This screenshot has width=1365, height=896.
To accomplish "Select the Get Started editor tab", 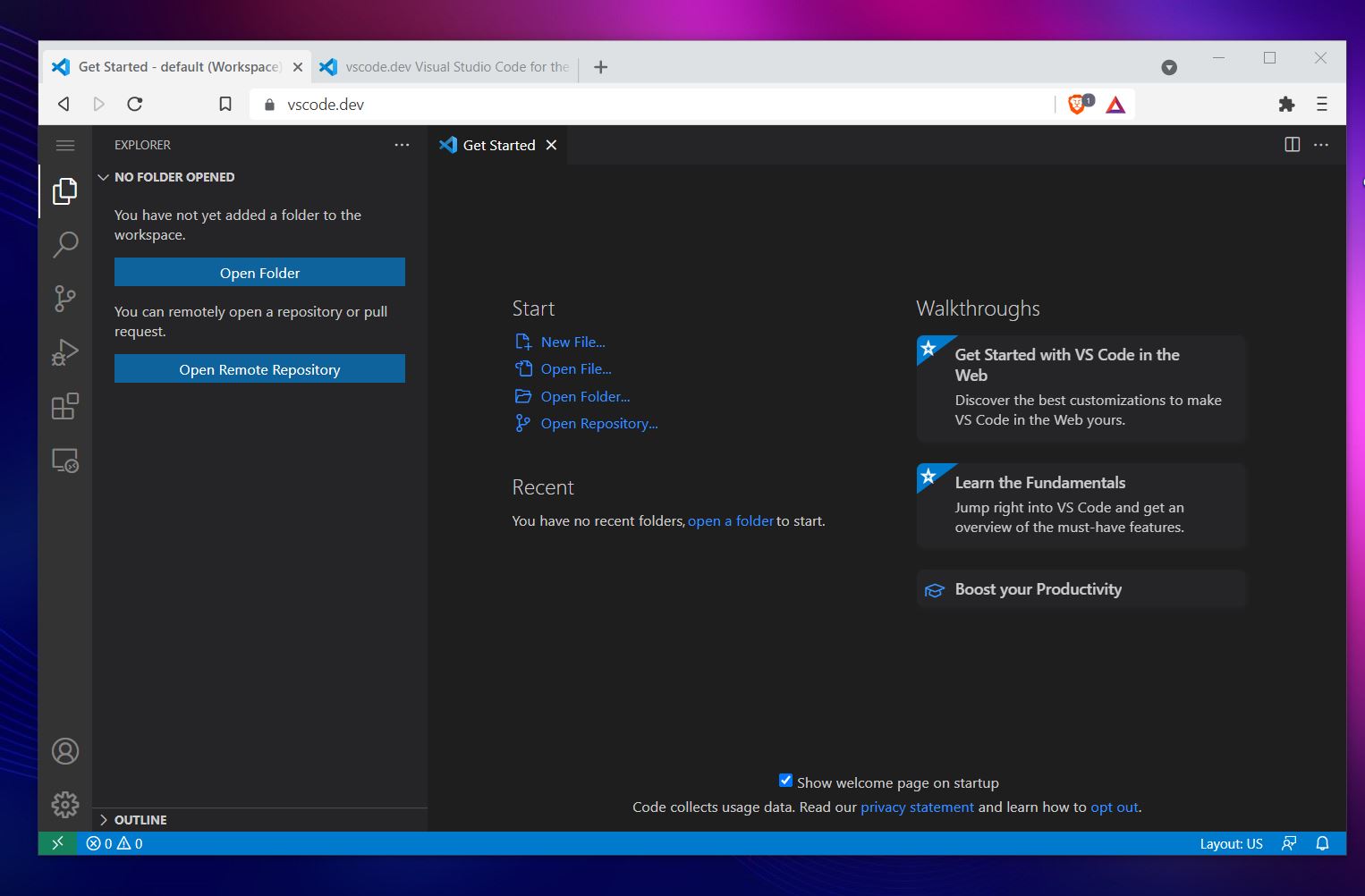I will [x=499, y=145].
